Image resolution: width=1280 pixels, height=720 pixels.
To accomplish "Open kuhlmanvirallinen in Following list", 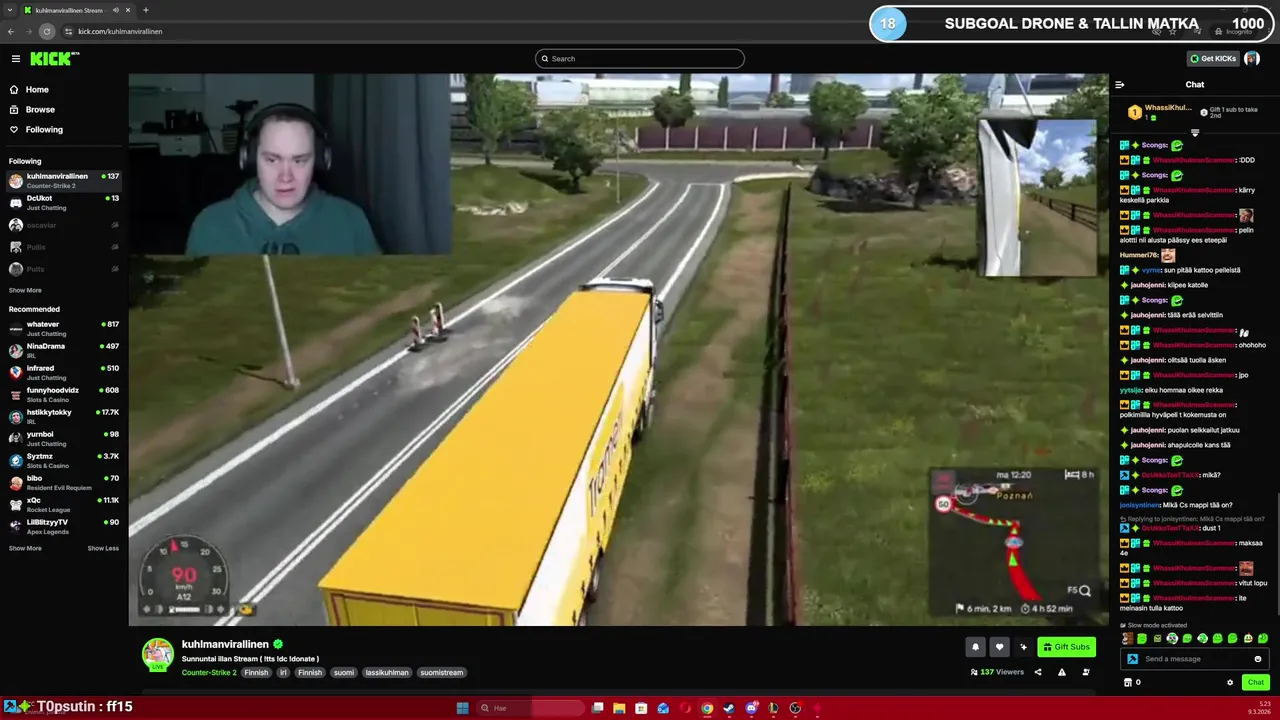I will point(62,180).
